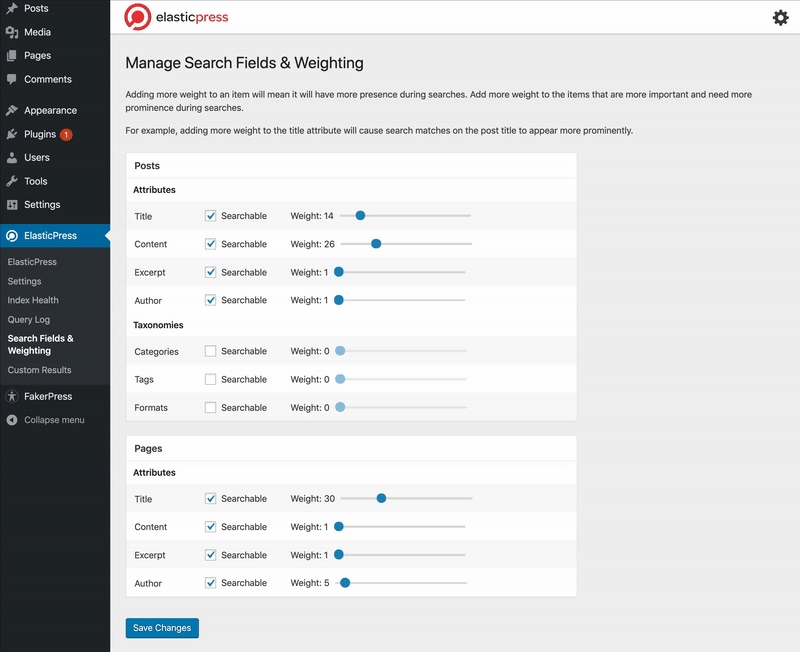Open Query Log submenu

(x=29, y=319)
